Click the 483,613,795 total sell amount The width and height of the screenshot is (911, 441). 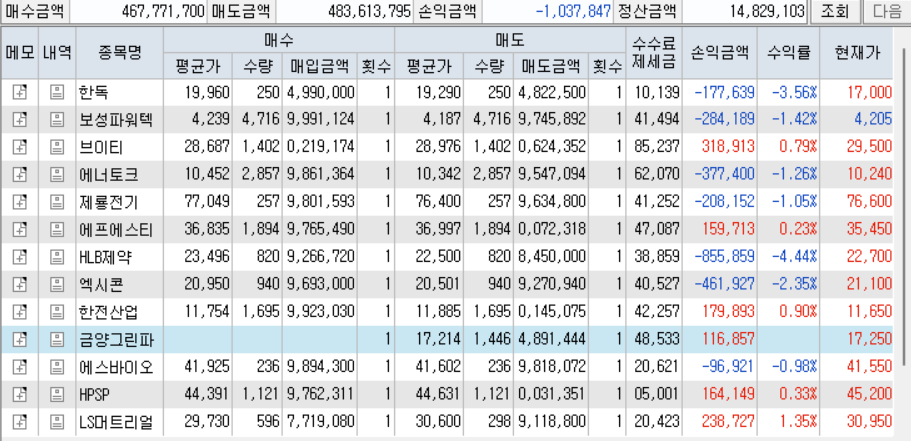tap(345, 11)
